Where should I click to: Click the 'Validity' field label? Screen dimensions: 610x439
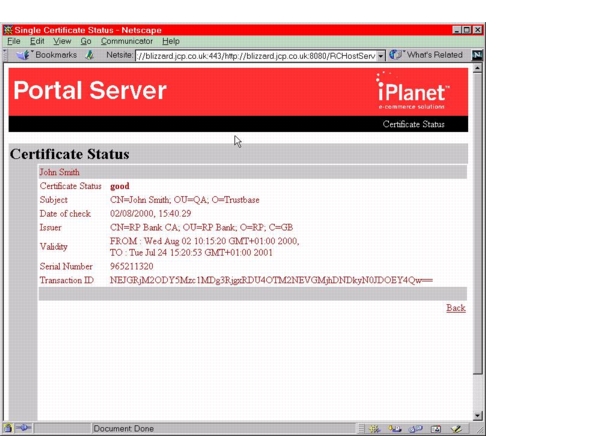[x=53, y=247]
